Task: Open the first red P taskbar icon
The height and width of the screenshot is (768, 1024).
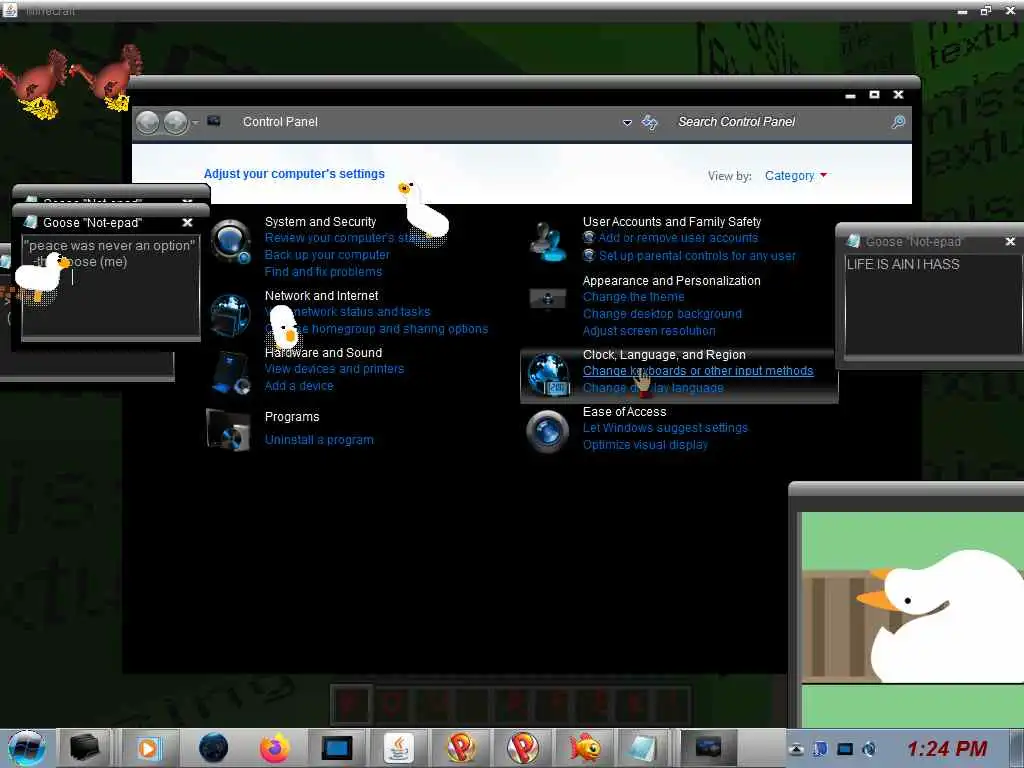Action: pos(460,748)
